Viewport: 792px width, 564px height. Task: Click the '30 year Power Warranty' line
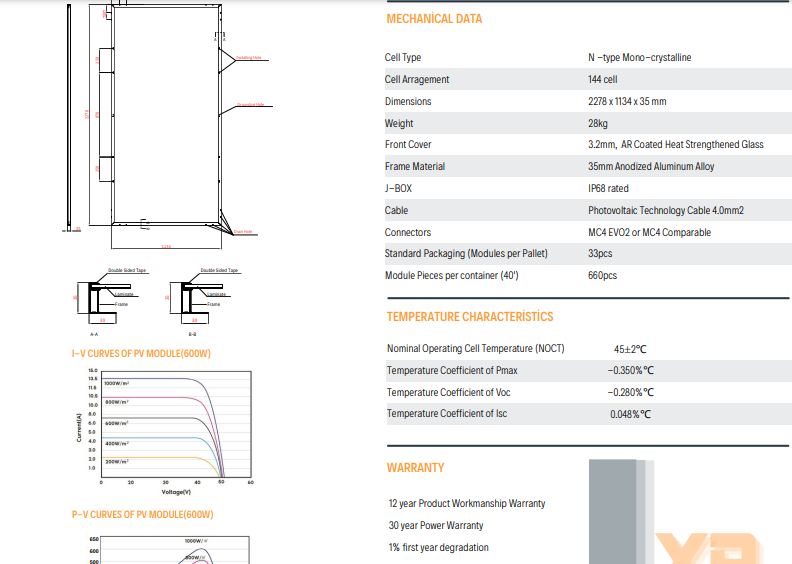pyautogui.click(x=436, y=526)
